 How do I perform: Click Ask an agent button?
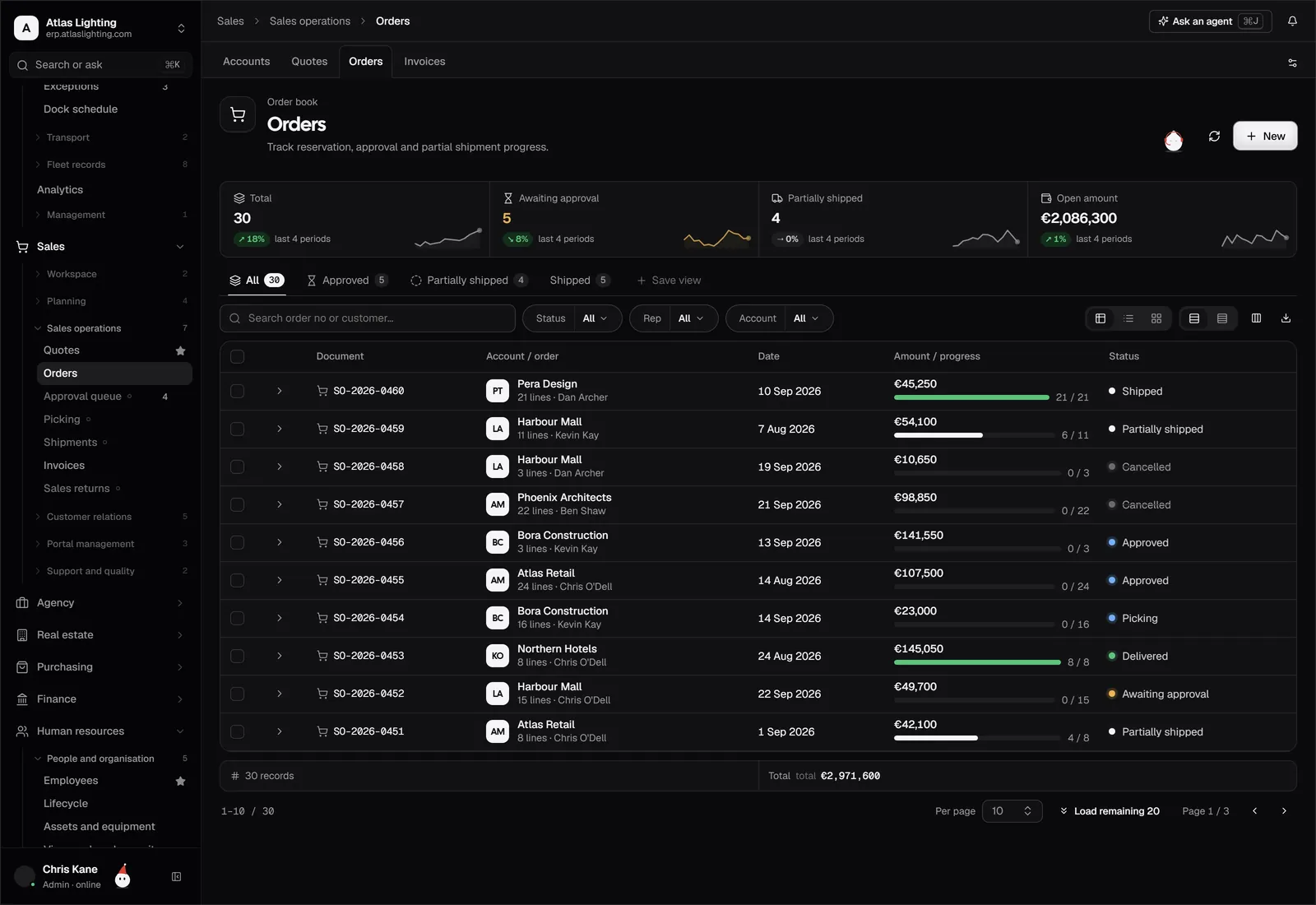coord(1210,21)
